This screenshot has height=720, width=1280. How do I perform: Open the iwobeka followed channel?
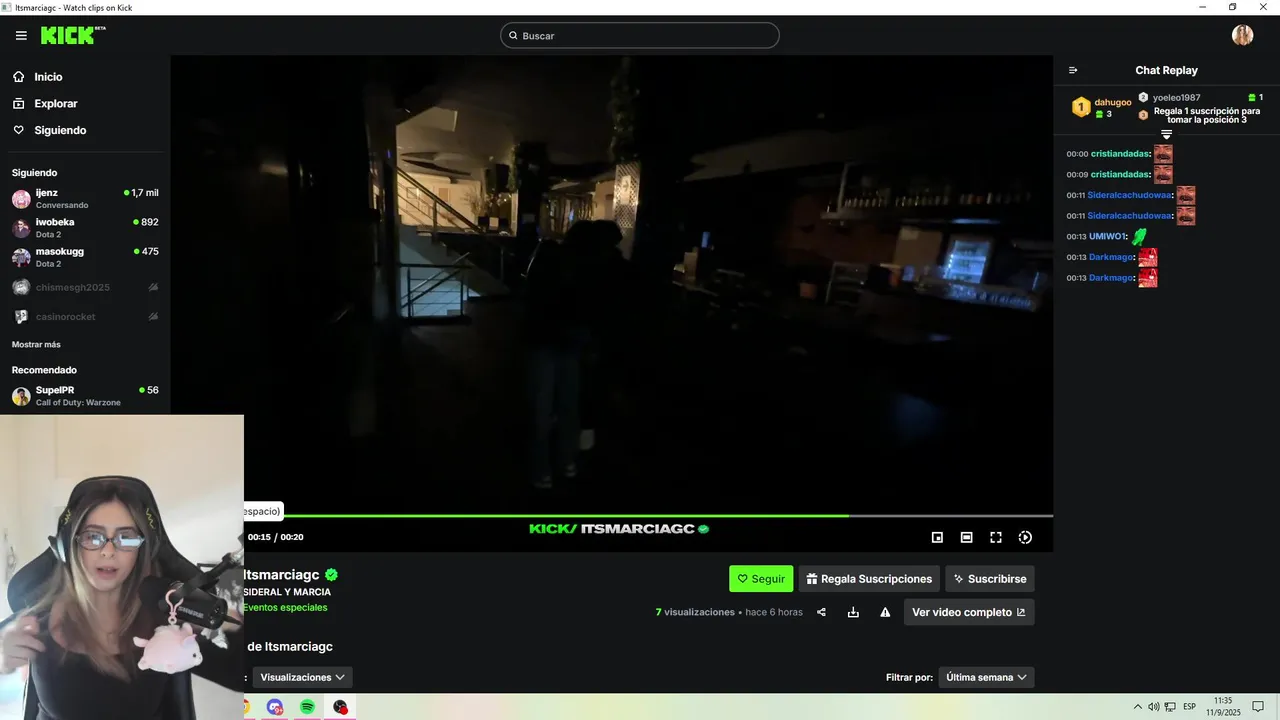(x=85, y=228)
